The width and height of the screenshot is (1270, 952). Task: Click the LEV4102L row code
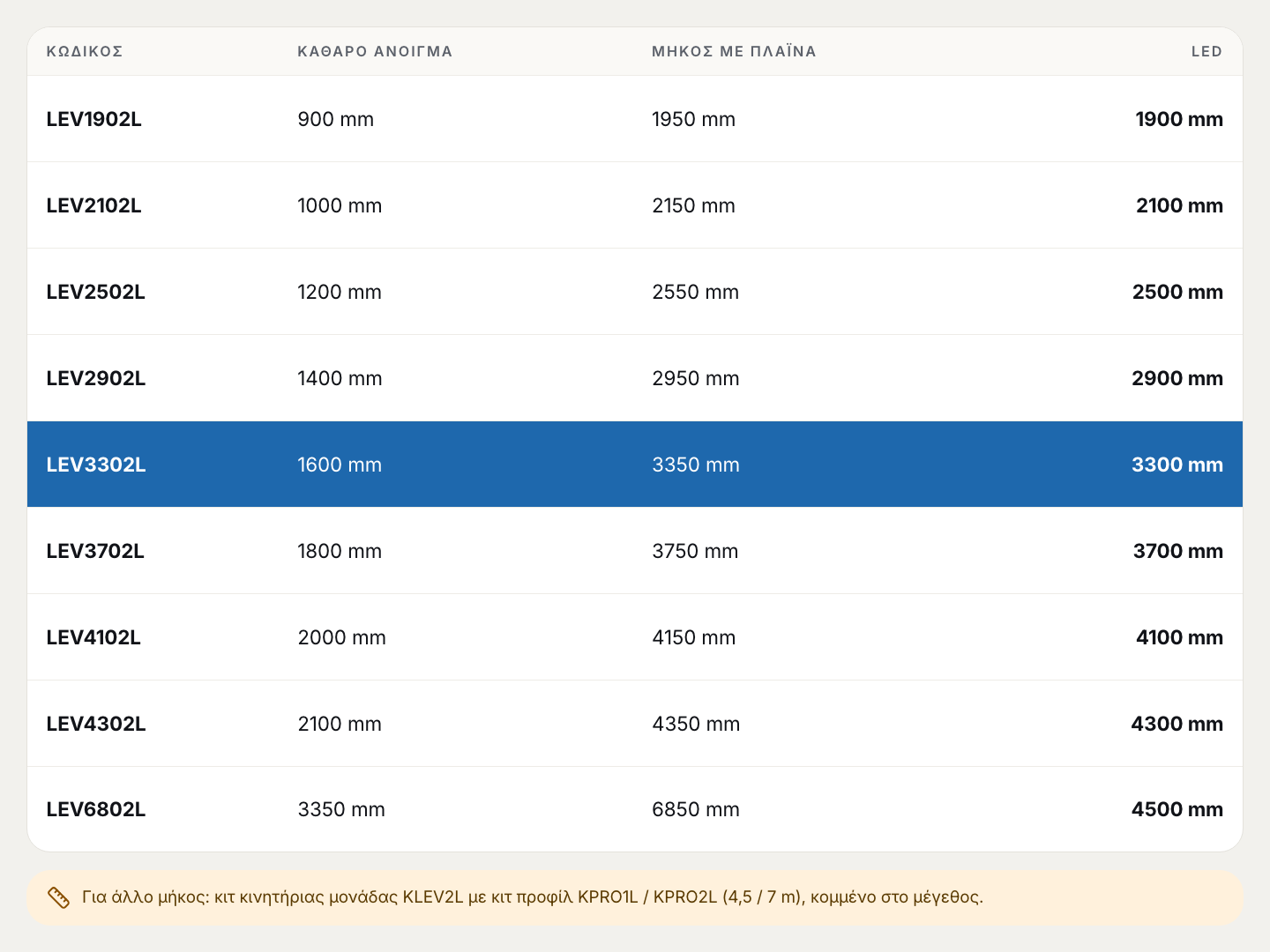(x=93, y=637)
